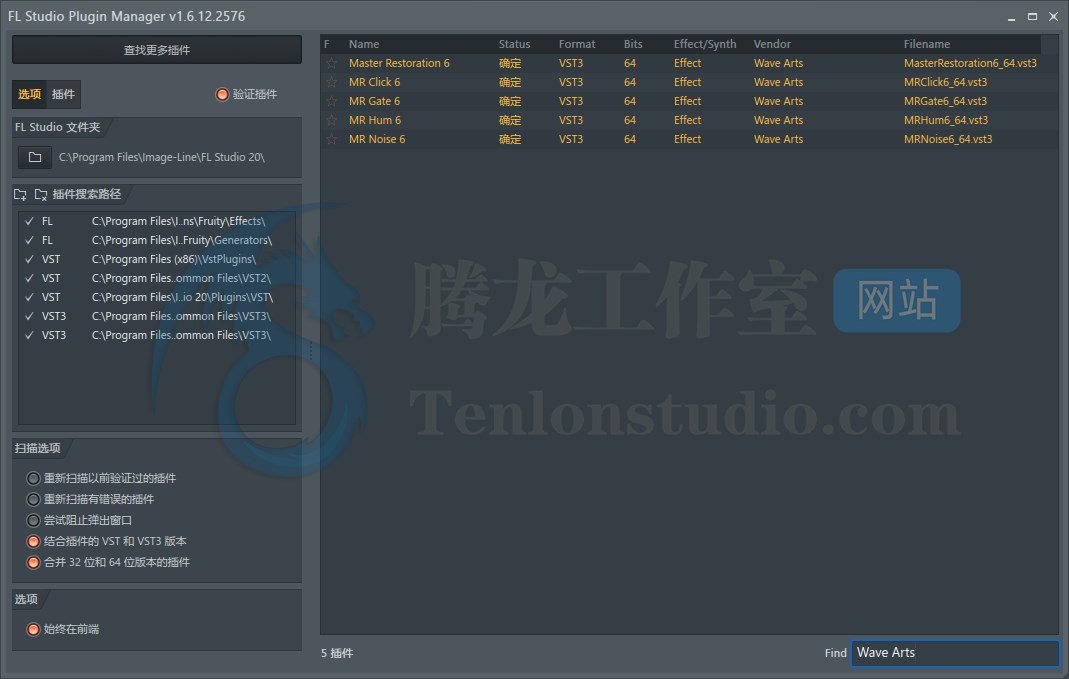Switch to the 插件 (Plugins) tab
This screenshot has width=1069, height=679.
point(63,95)
